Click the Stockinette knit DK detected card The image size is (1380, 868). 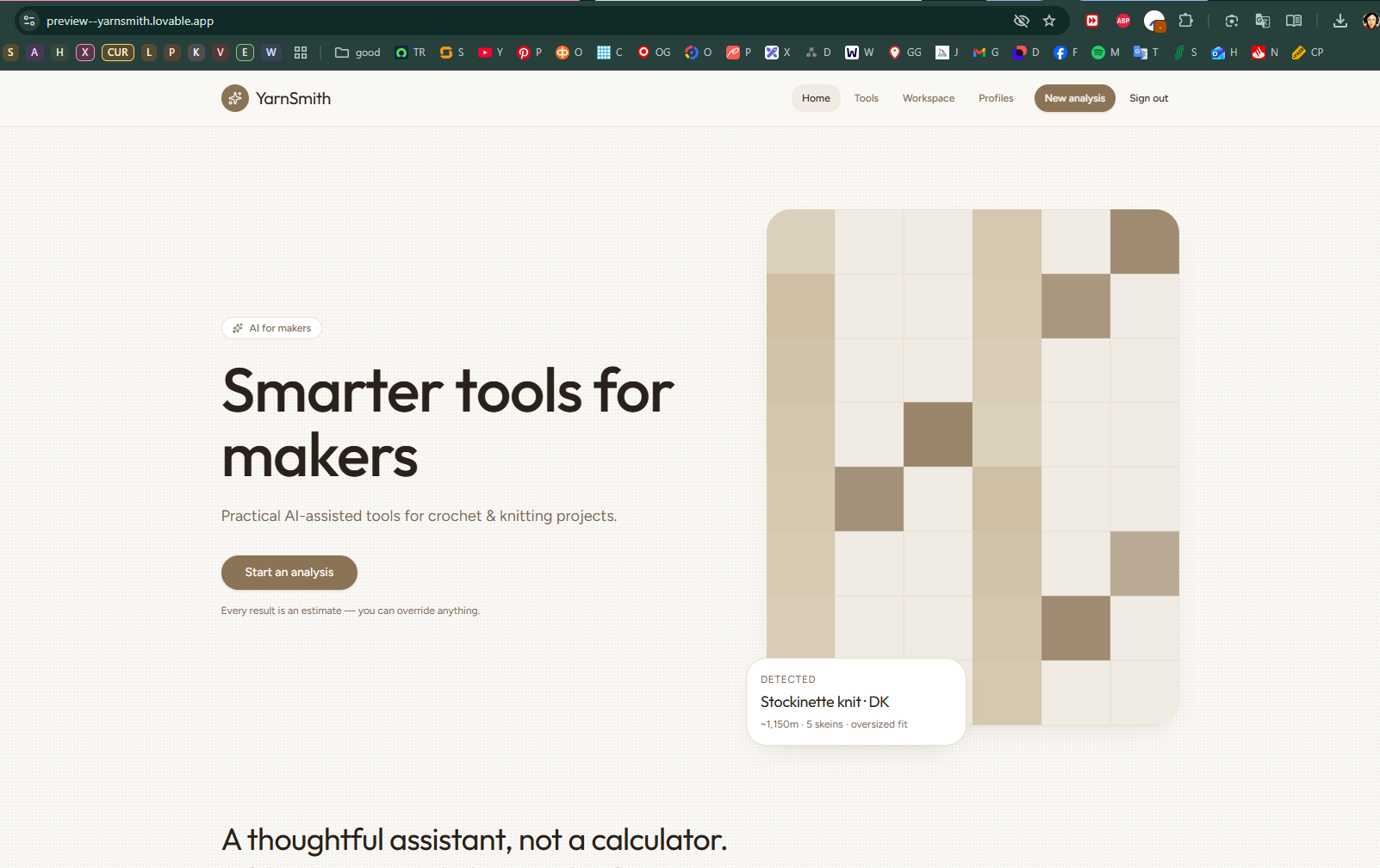(856, 702)
